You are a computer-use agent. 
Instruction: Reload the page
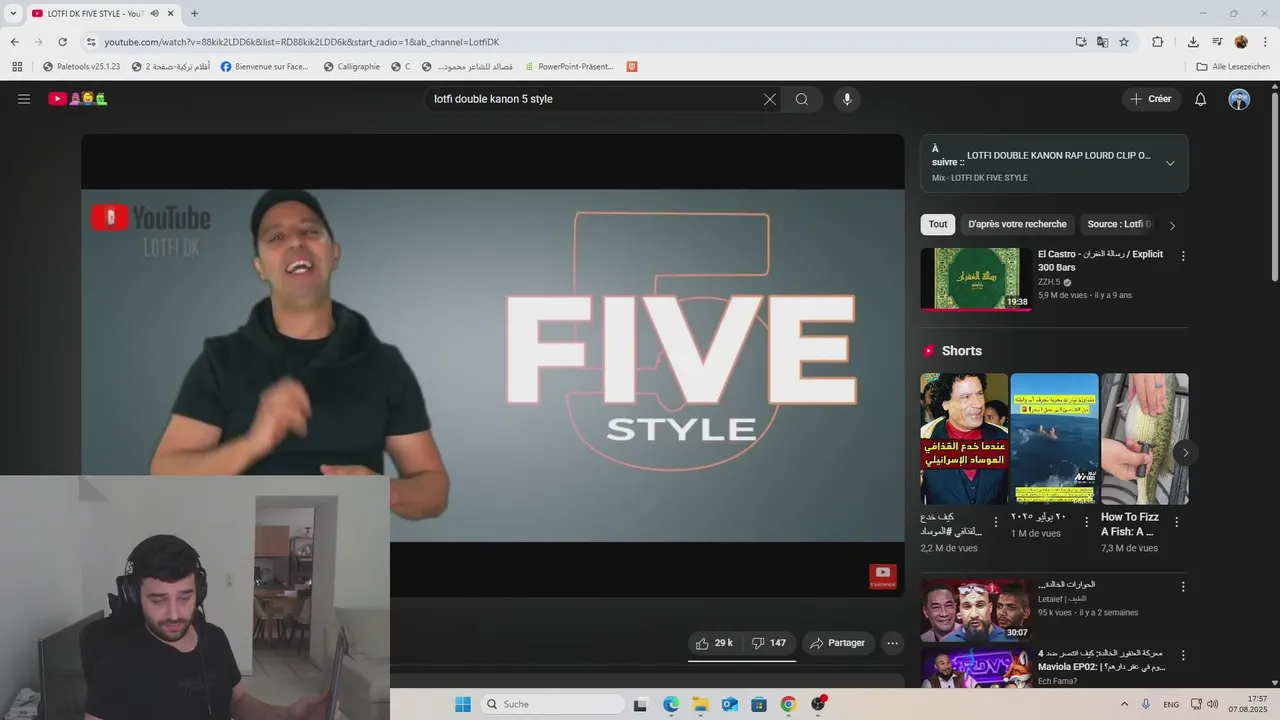point(62,42)
